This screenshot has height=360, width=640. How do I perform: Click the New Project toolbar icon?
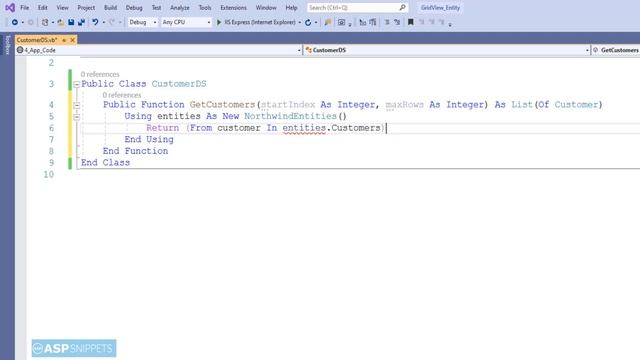[45, 22]
